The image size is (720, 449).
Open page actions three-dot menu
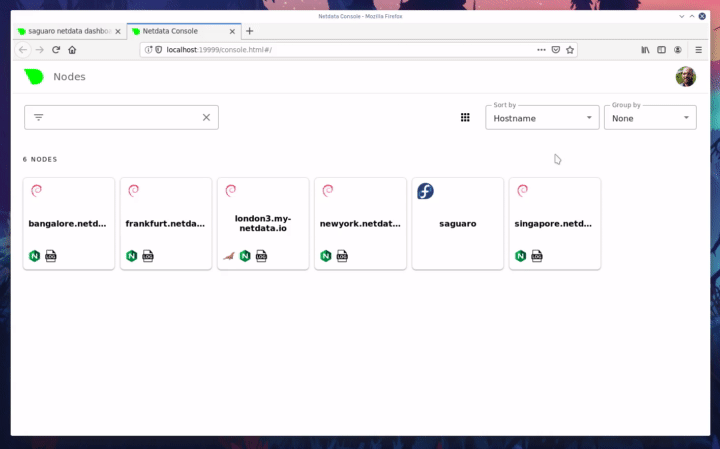click(x=541, y=50)
